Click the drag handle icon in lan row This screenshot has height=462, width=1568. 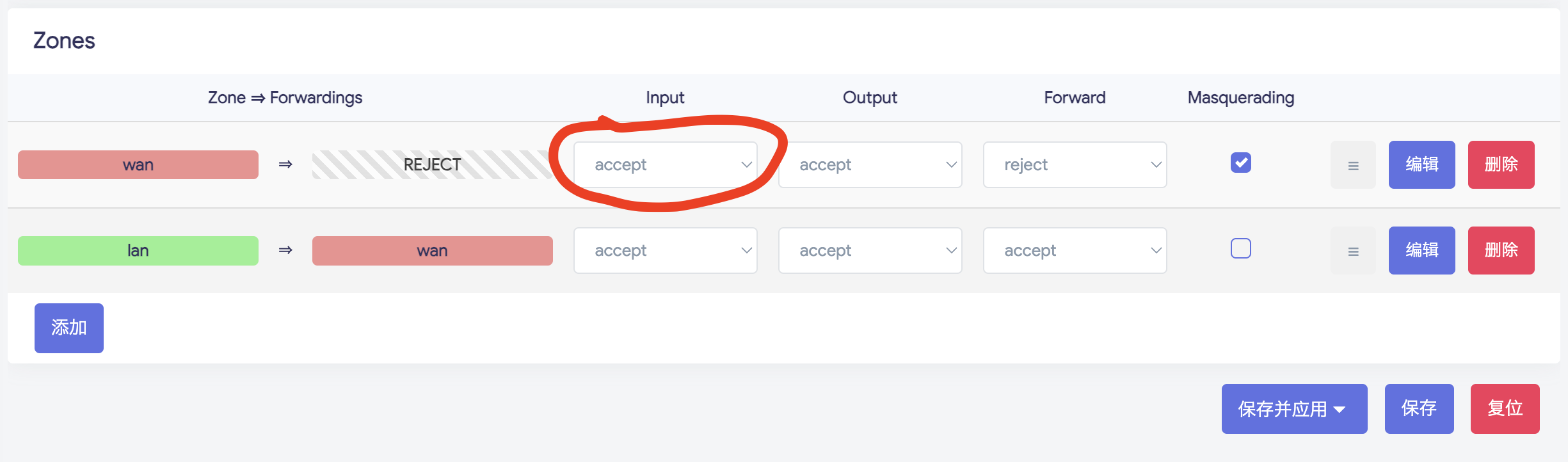[1353, 251]
